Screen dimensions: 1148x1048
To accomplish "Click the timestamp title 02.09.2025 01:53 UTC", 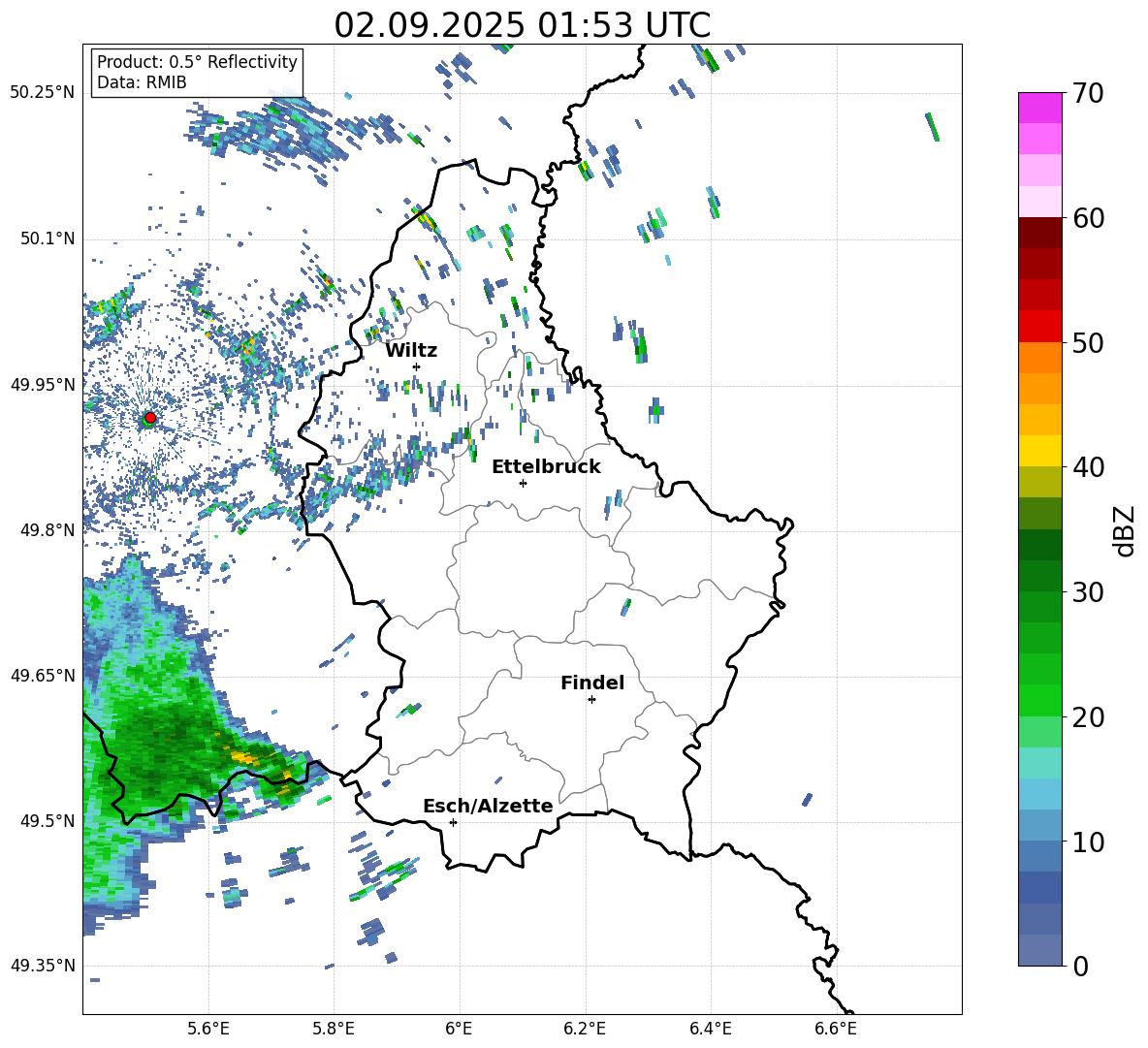I will pos(522,25).
